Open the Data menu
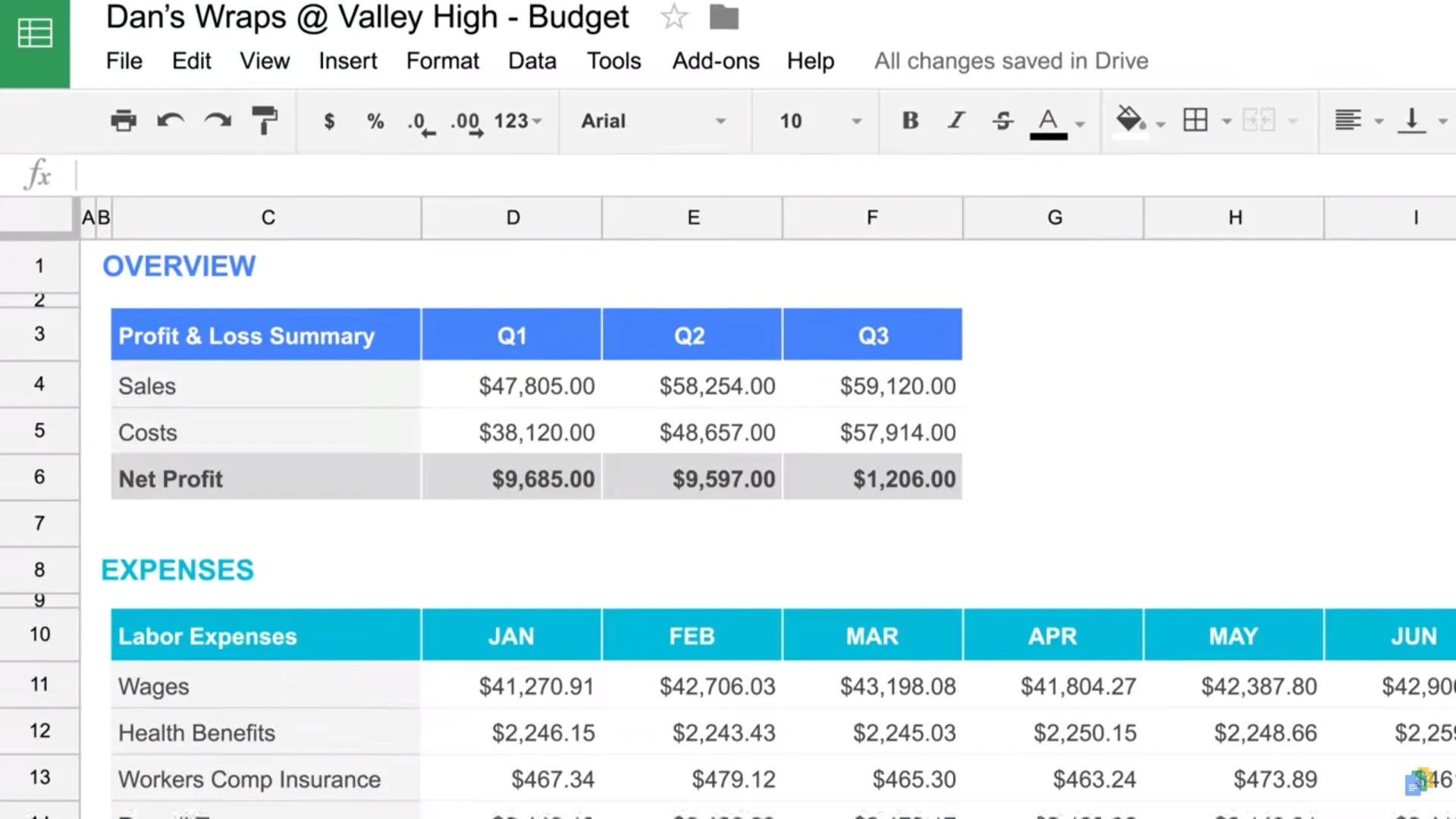The height and width of the screenshot is (819, 1456). click(x=532, y=61)
